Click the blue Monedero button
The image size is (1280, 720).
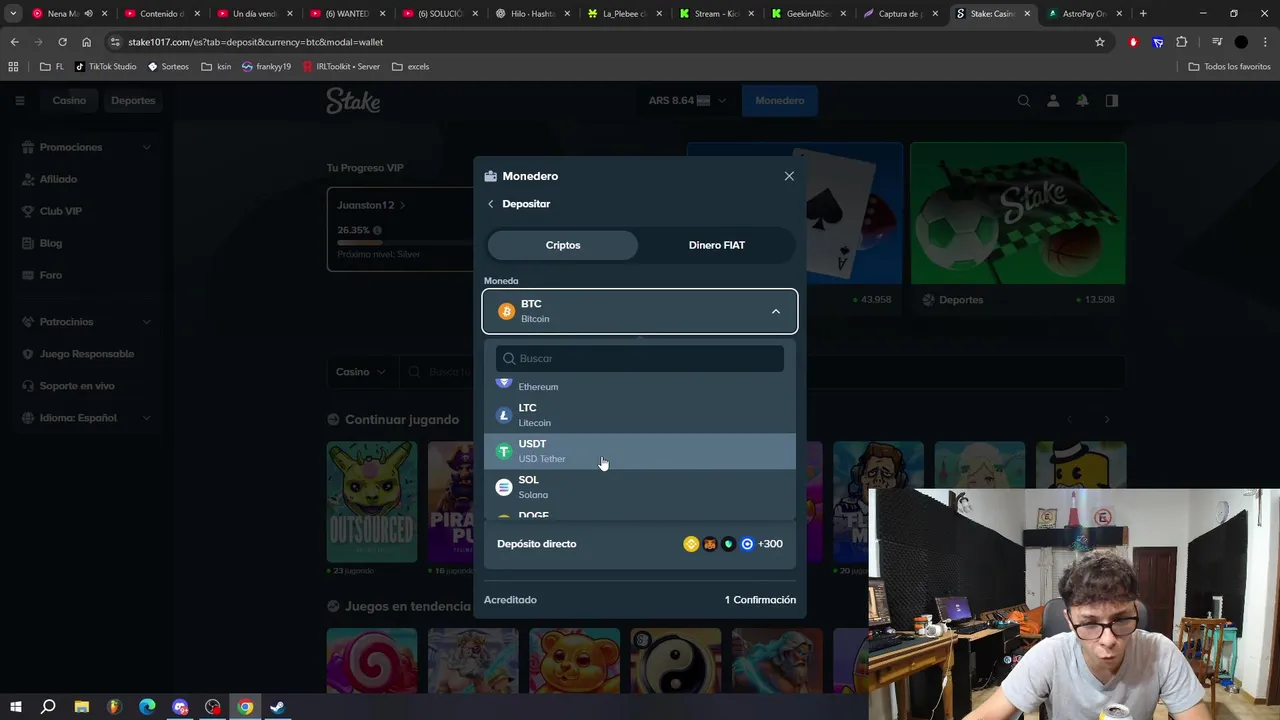(x=780, y=100)
